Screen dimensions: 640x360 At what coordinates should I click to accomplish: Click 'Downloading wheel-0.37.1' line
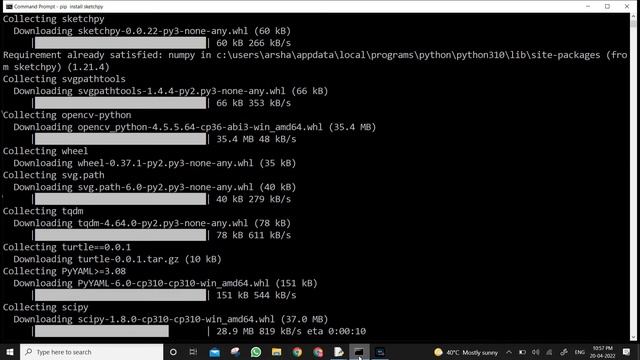click(x=155, y=163)
